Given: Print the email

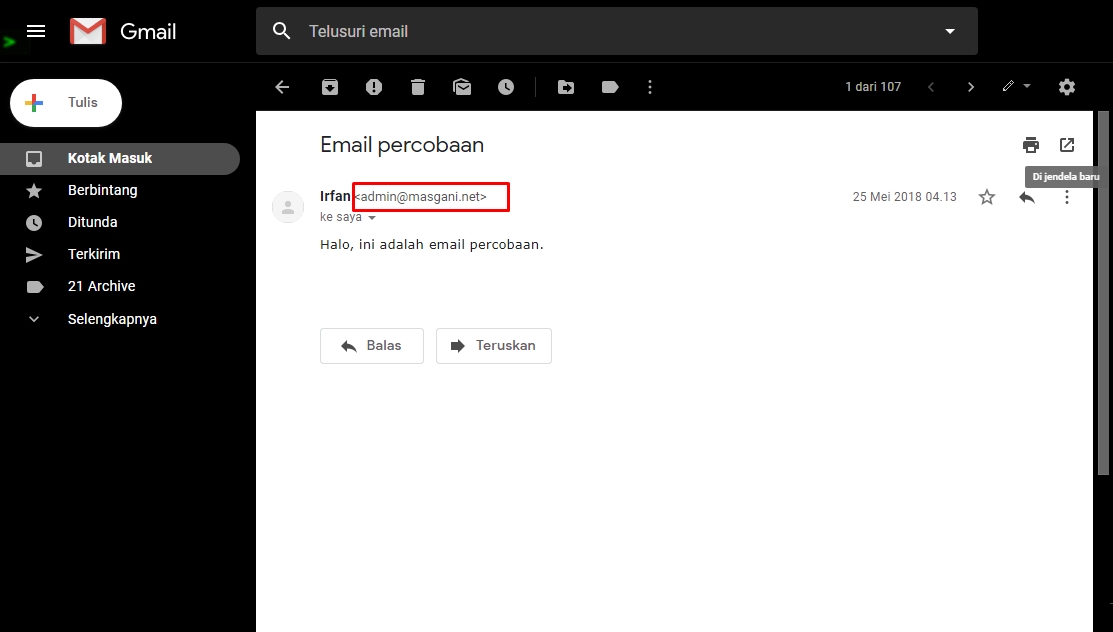Looking at the screenshot, I should pos(1031,145).
